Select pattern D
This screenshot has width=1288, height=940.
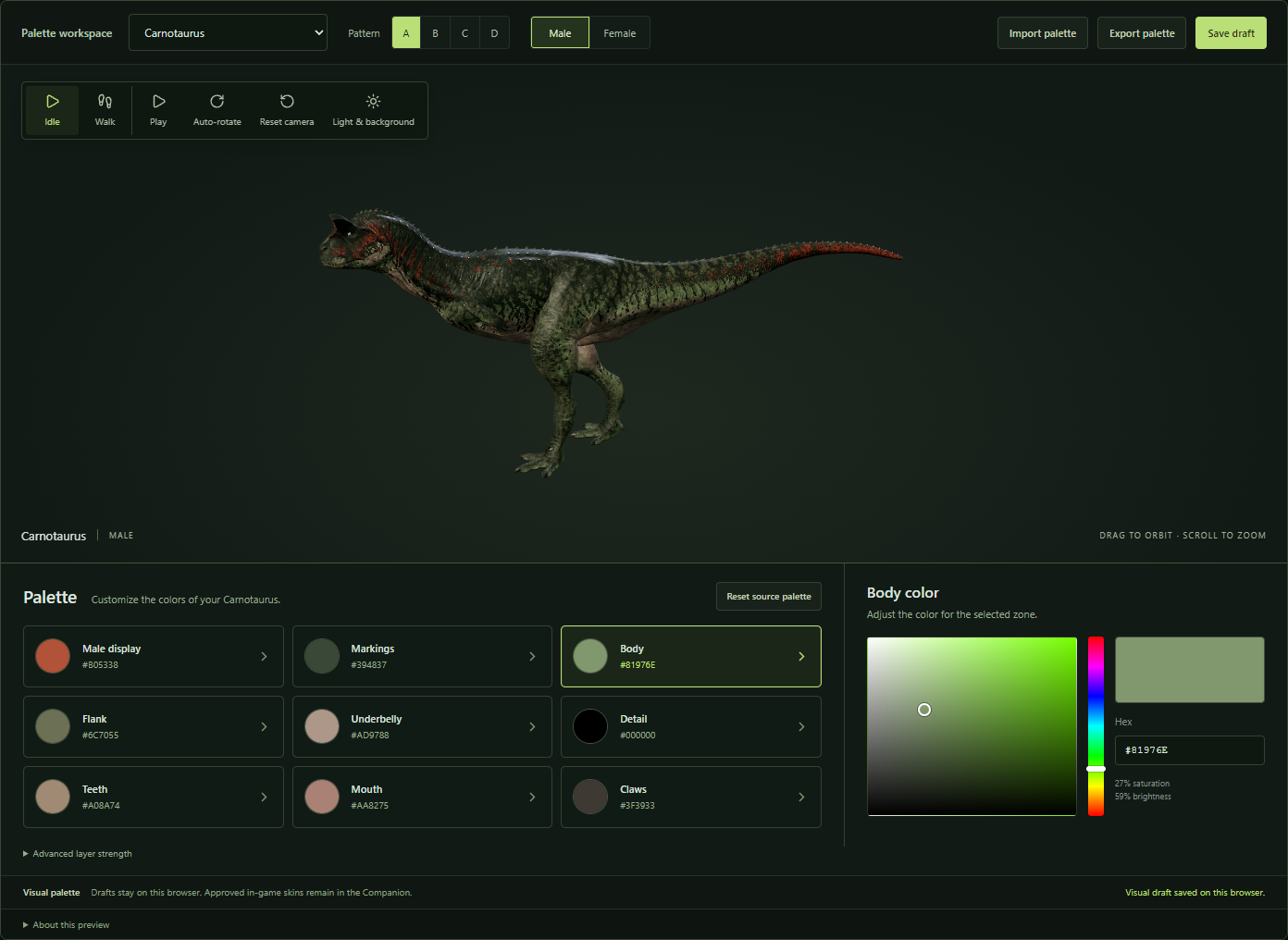pos(495,33)
